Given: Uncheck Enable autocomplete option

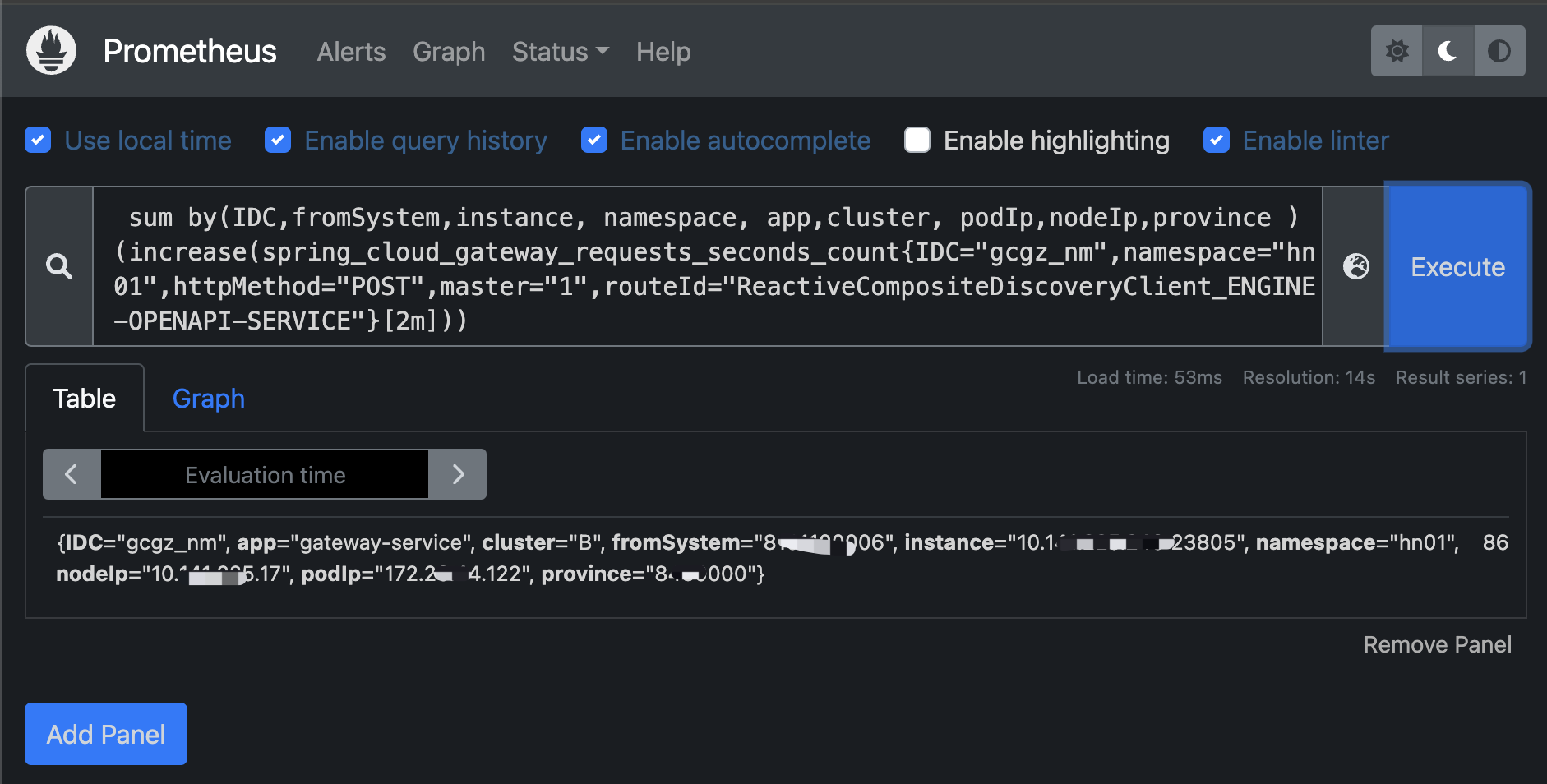Looking at the screenshot, I should point(594,141).
